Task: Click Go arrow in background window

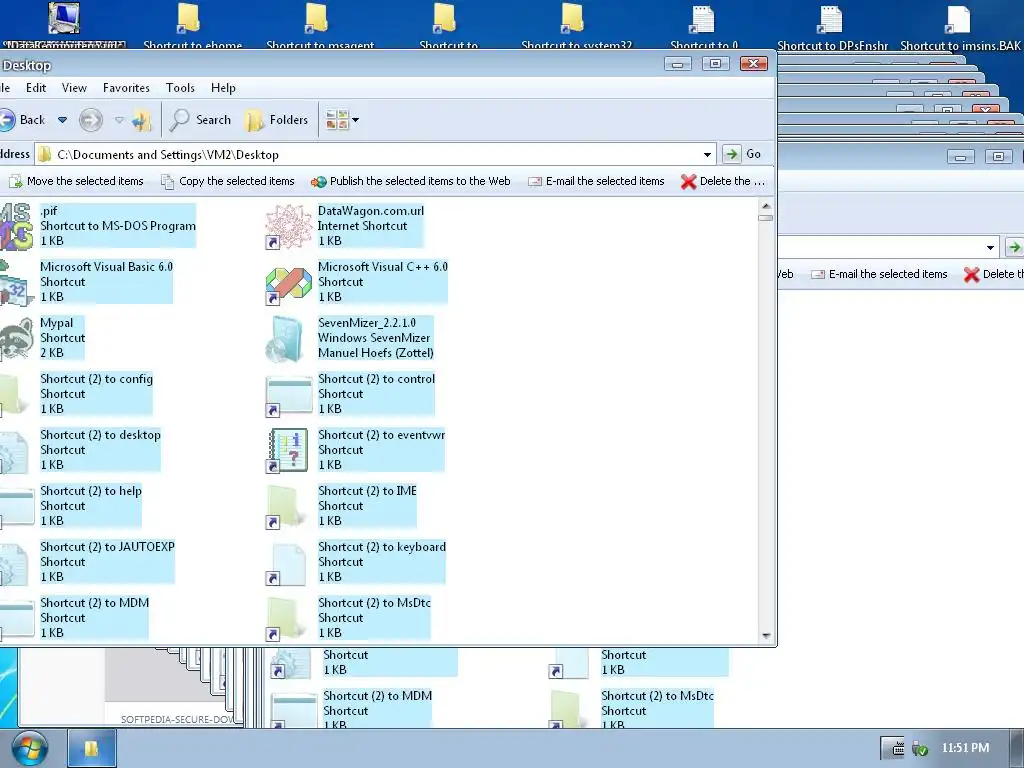Action: [1014, 248]
